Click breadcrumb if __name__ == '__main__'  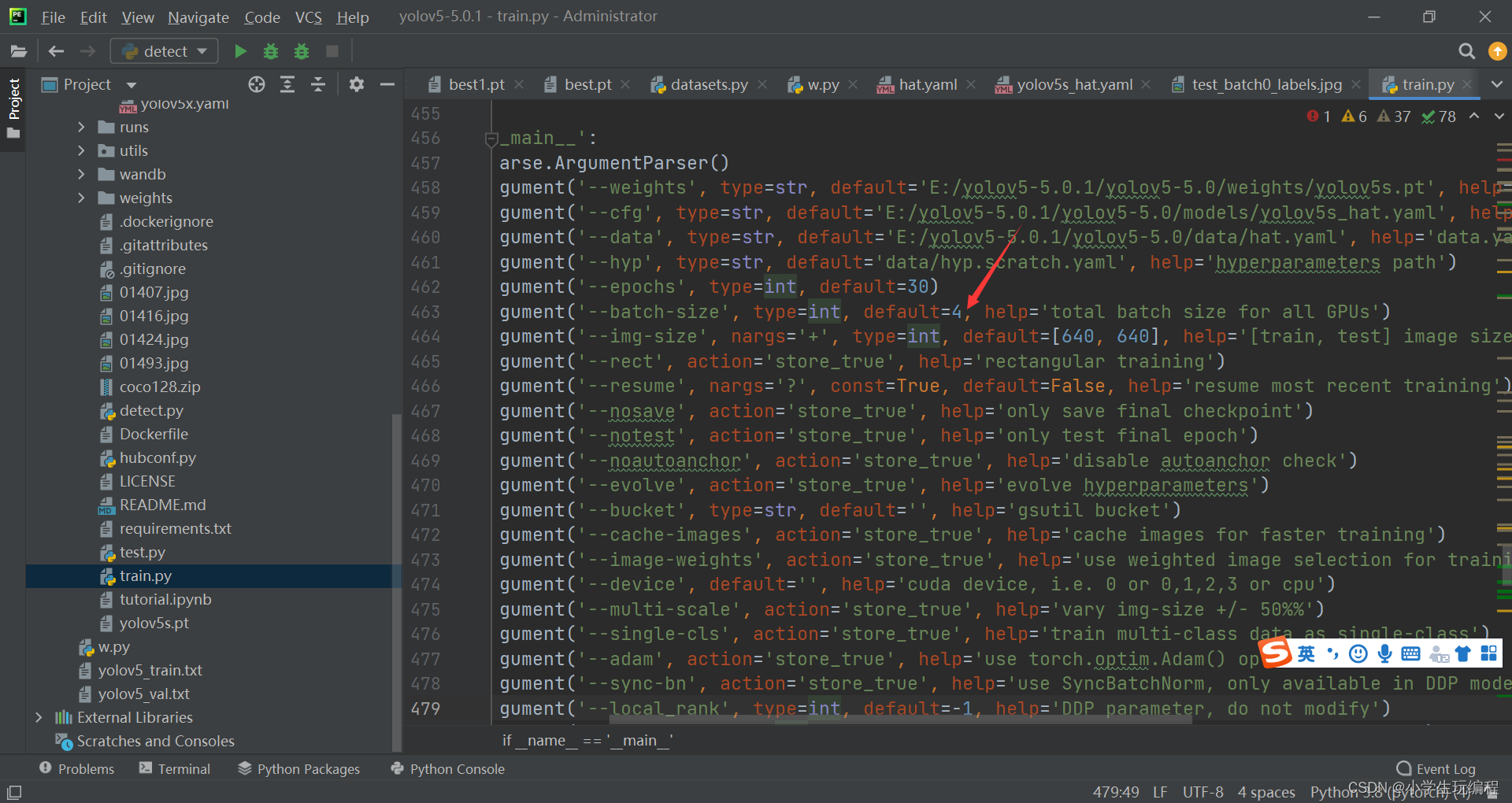click(x=587, y=740)
